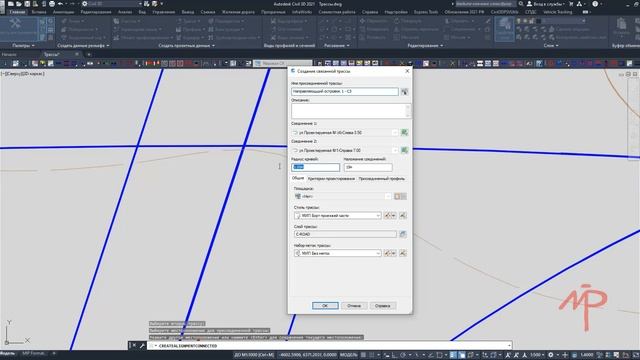The height and width of the screenshot is (360, 640).
Task: Click the add new drawing tab plus icon
Action: point(89,54)
